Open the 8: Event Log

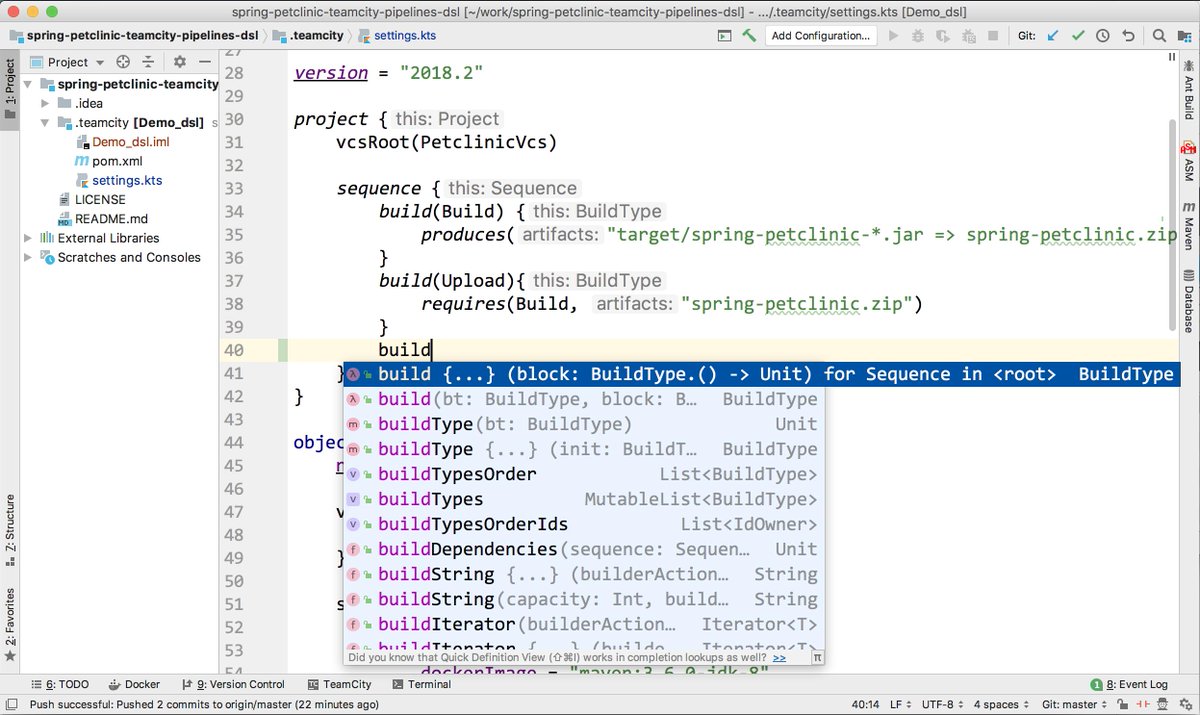pyautogui.click(x=1129, y=684)
